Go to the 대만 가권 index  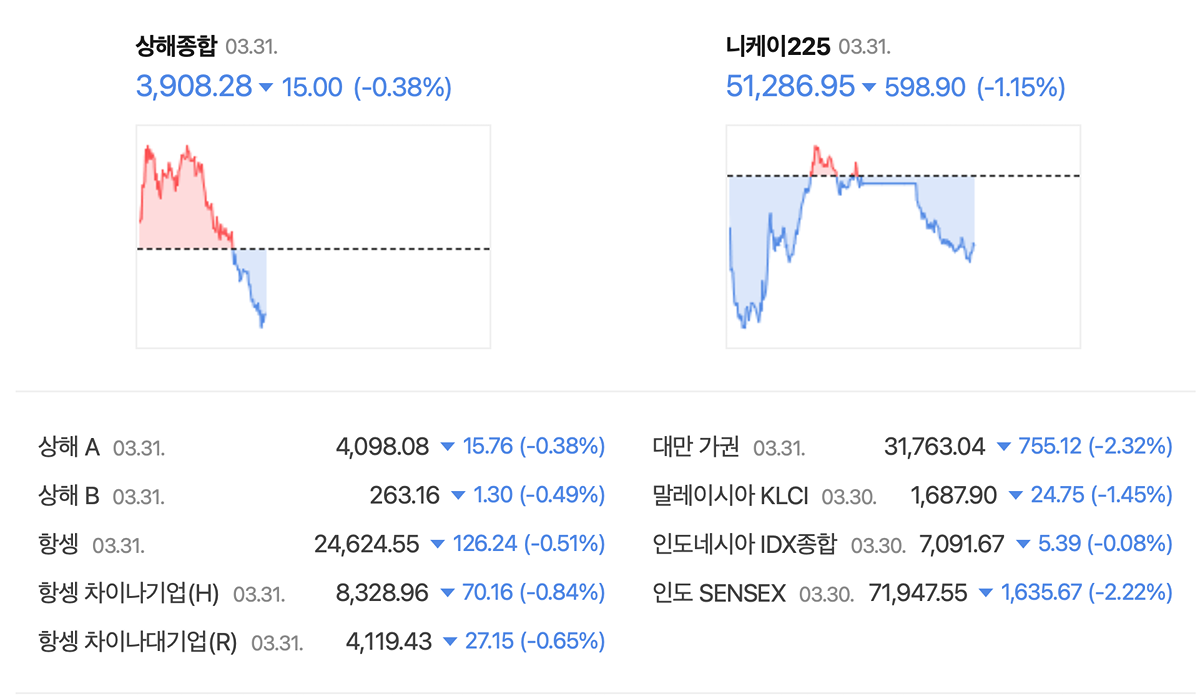695,447
